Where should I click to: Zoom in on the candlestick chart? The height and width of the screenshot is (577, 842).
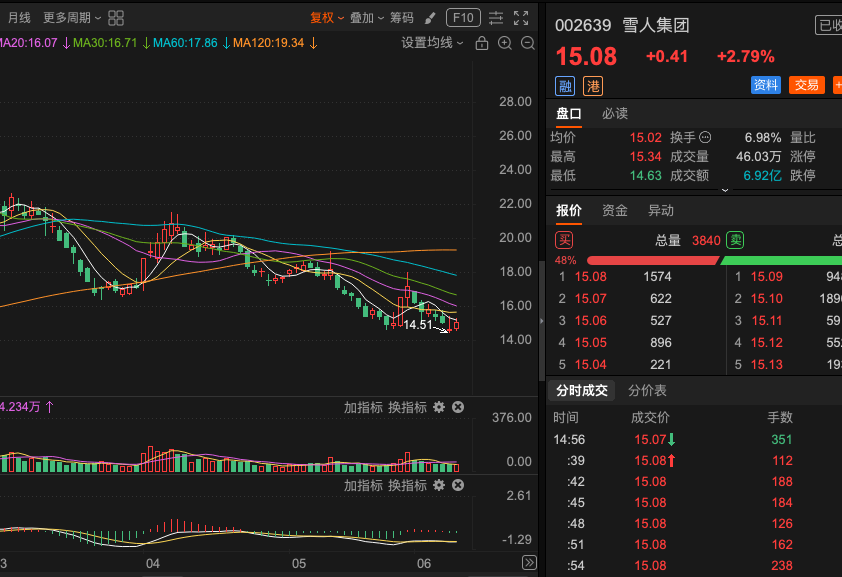click(x=505, y=43)
